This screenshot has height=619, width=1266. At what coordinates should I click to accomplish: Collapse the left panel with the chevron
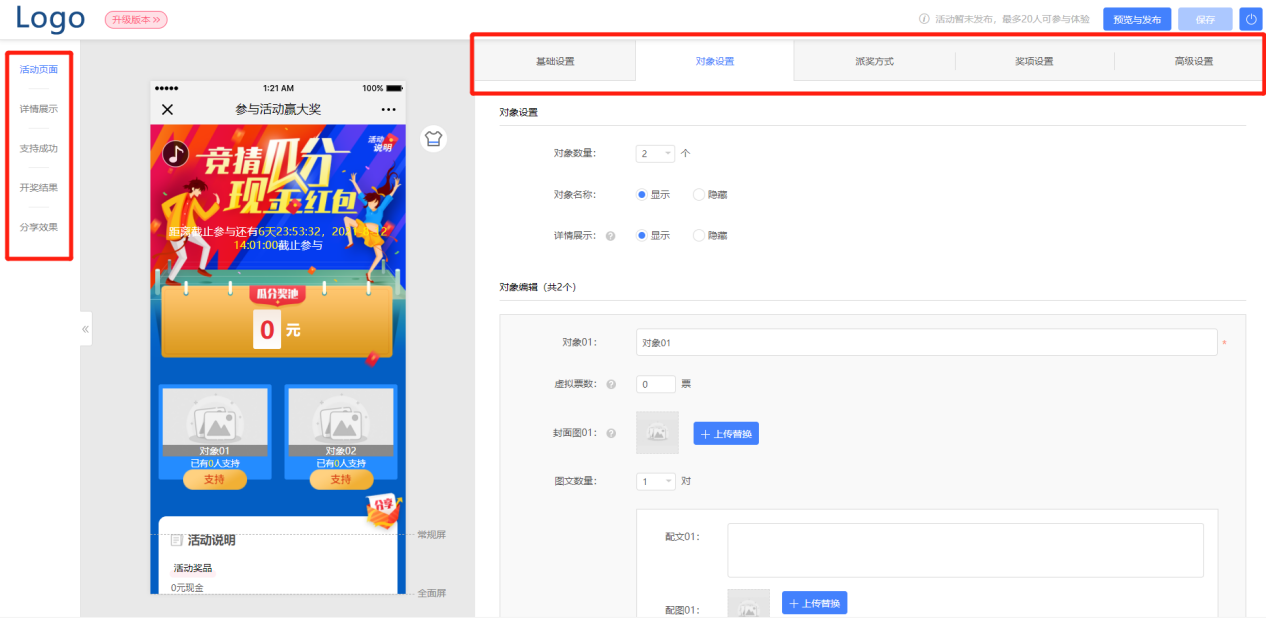tap(85, 328)
